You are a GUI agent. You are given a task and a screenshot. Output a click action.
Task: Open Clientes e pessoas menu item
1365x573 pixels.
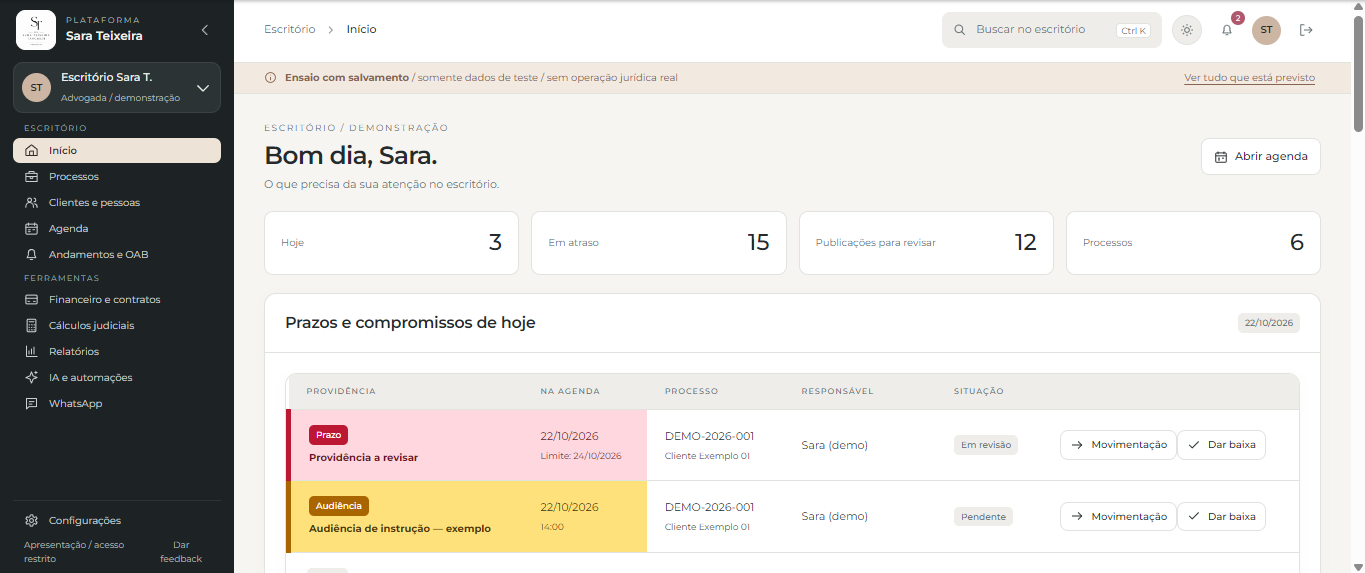tap(117, 203)
